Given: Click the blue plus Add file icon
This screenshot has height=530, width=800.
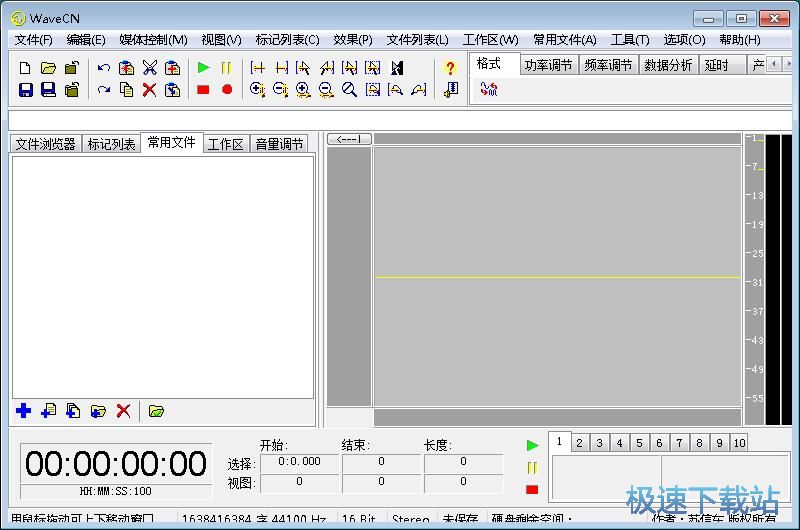Looking at the screenshot, I should (x=24, y=411).
